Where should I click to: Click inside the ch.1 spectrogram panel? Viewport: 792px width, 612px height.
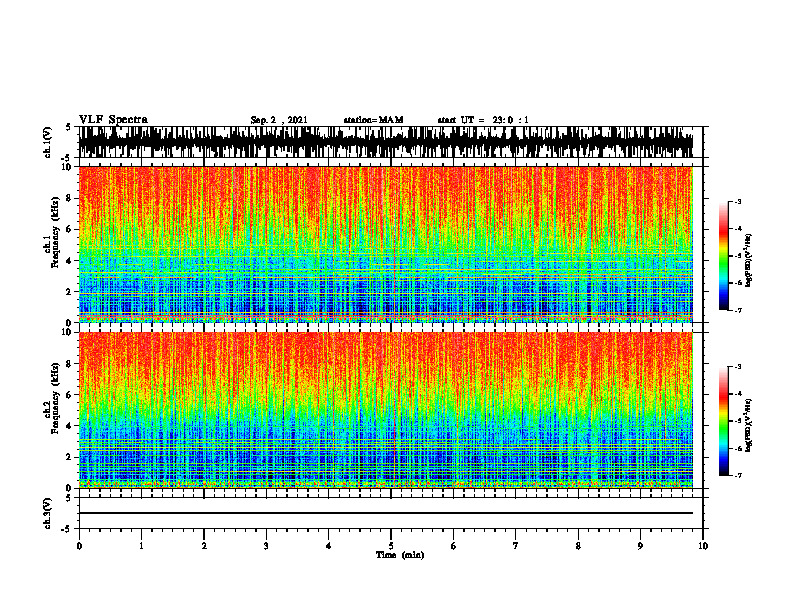(x=386, y=244)
